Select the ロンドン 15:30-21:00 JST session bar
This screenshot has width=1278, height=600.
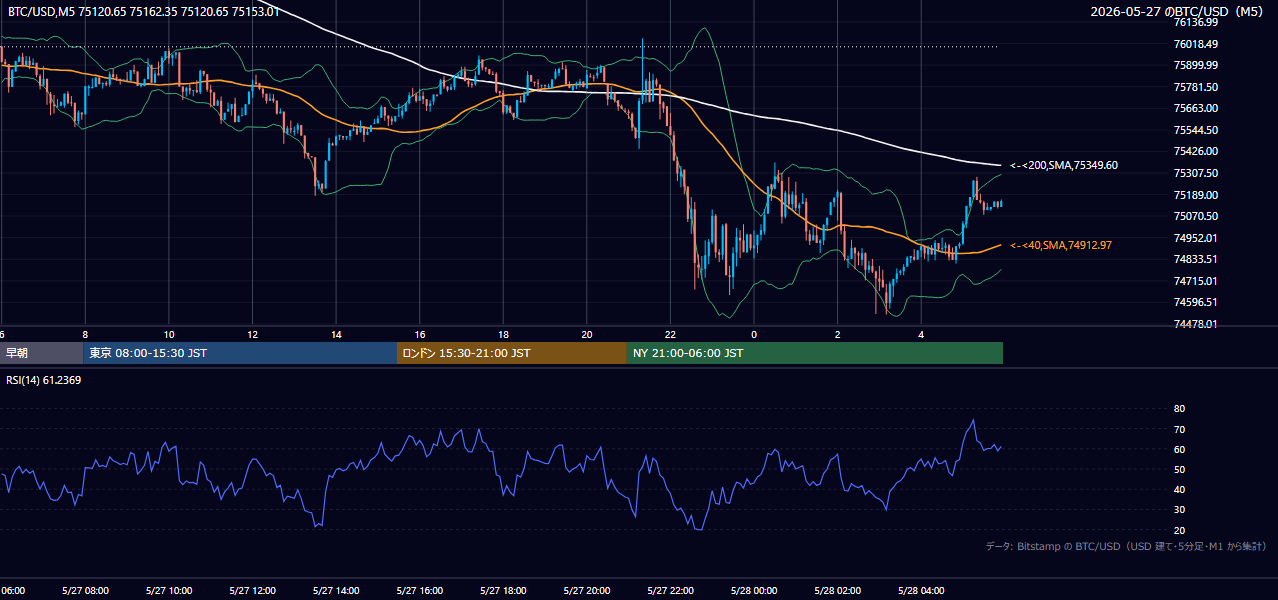[x=512, y=353]
